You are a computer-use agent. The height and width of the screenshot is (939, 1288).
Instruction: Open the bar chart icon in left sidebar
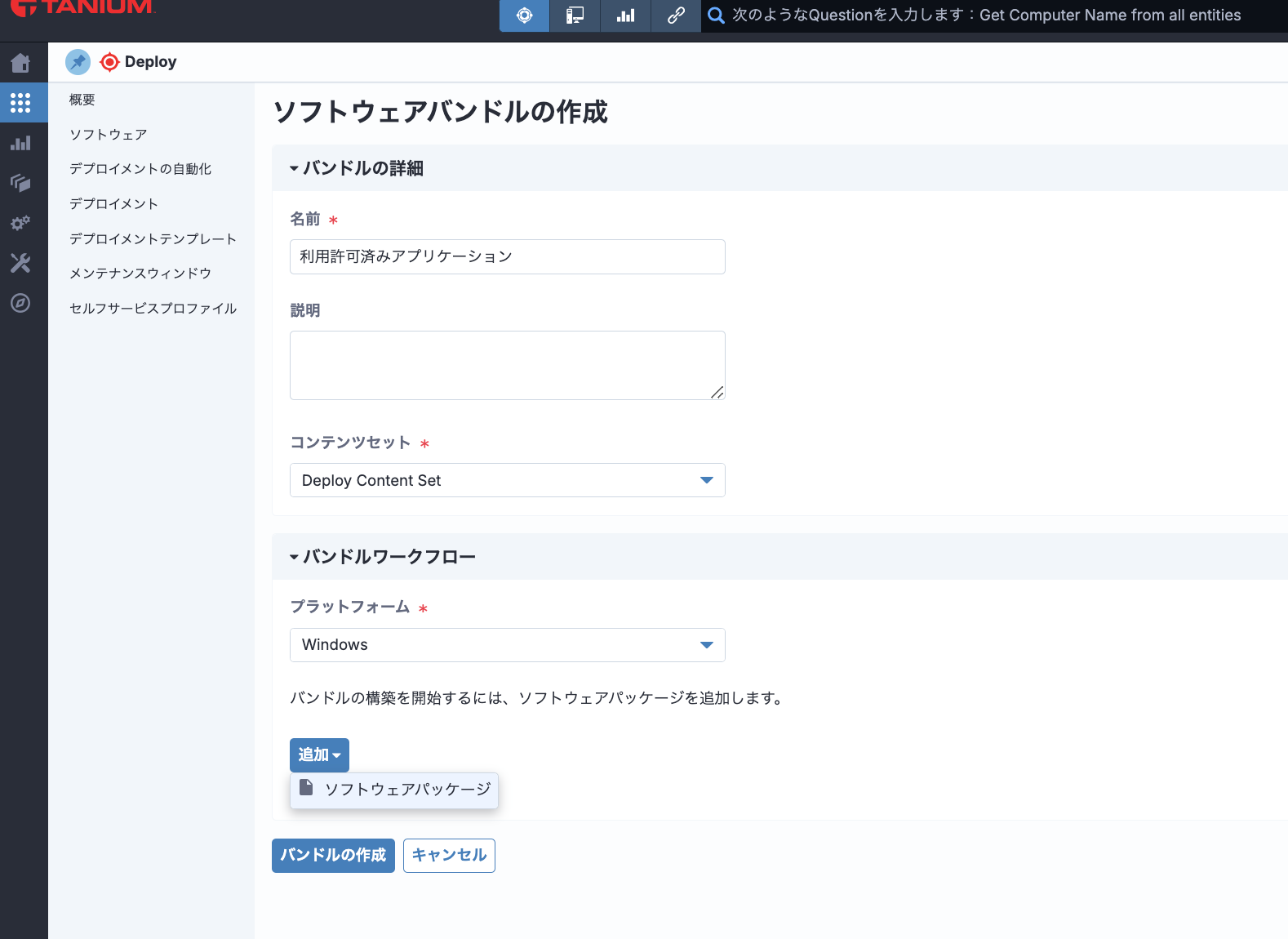20,143
